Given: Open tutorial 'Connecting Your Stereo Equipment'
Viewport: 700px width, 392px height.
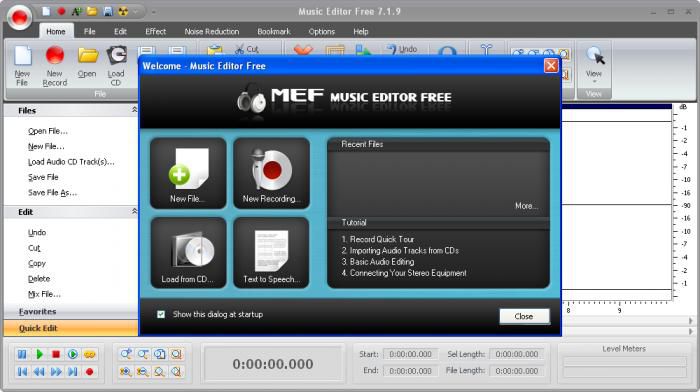Looking at the screenshot, I should 404,273.
